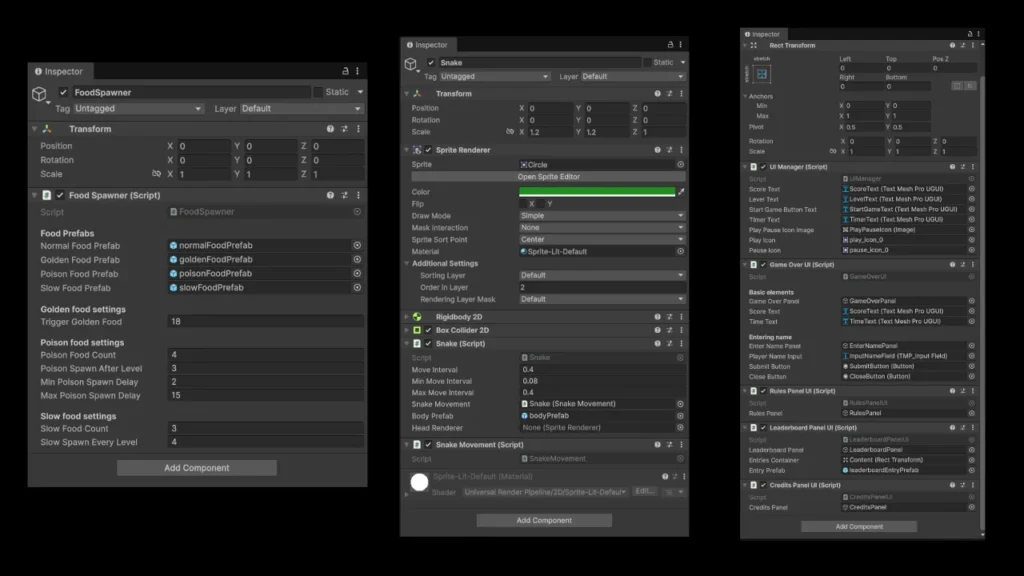Collapse FoodSpawner Transform component foldout
The width and height of the screenshot is (1024, 576).
point(35,129)
